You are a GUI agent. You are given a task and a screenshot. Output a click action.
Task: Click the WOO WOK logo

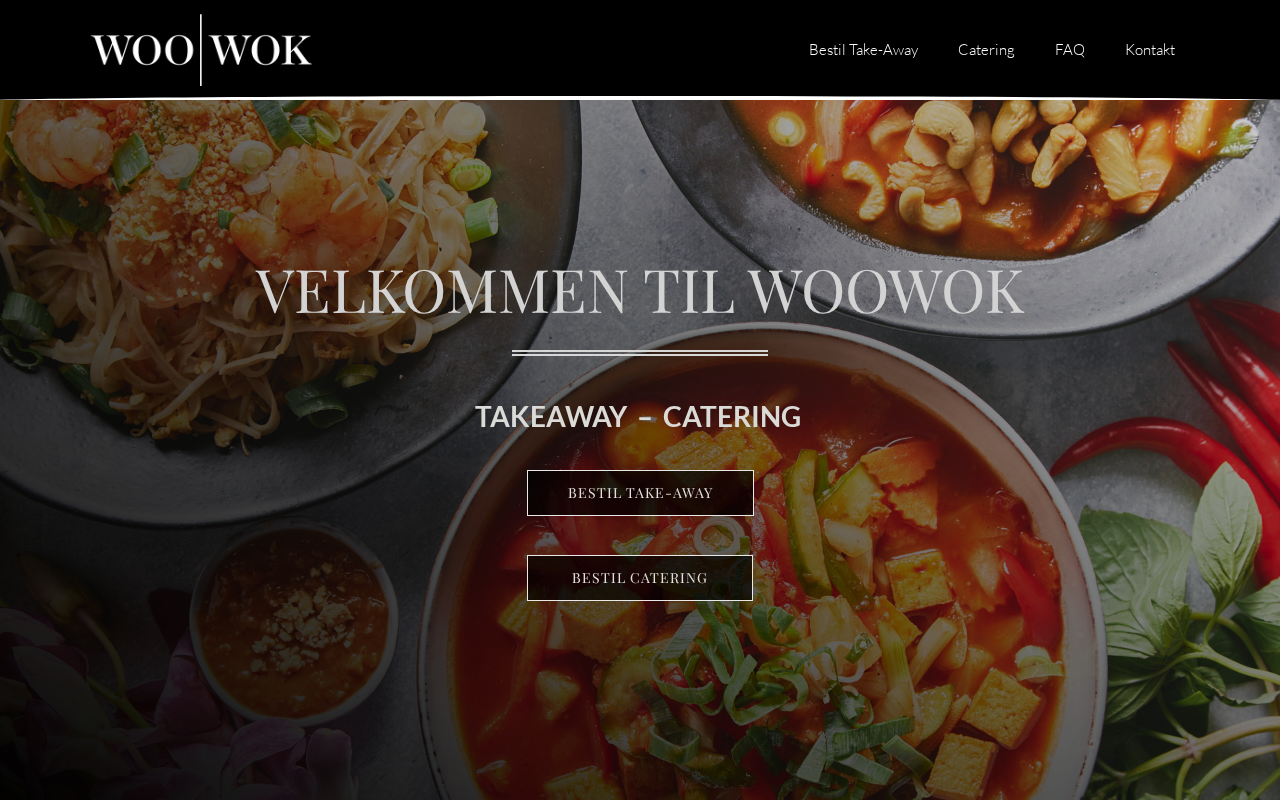201,50
